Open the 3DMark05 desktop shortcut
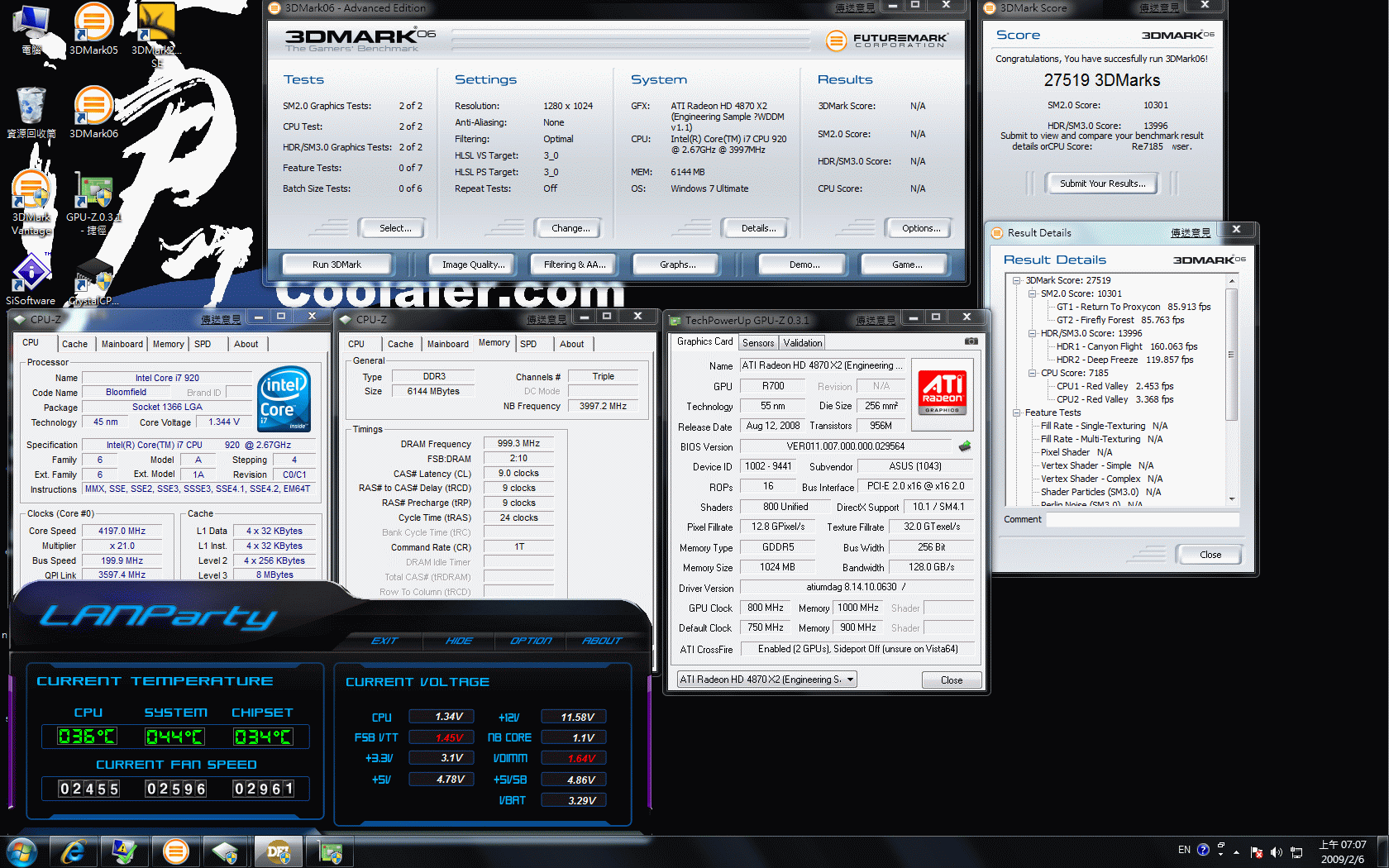 pyautogui.click(x=93, y=29)
